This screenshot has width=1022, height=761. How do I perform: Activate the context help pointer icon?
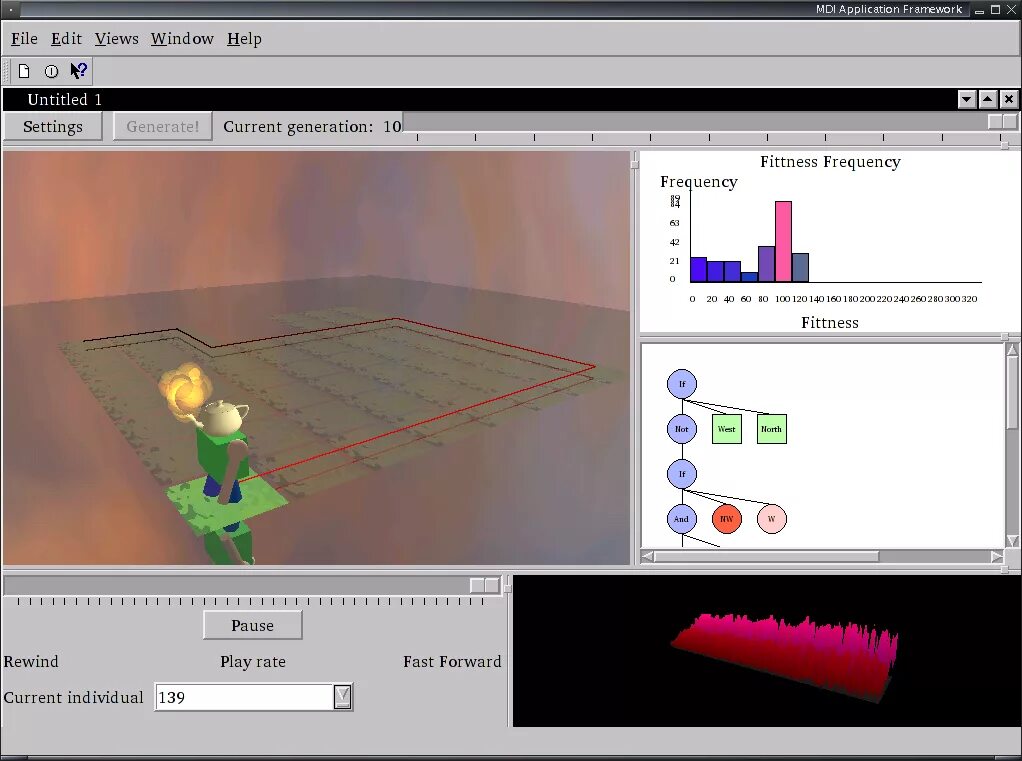[x=79, y=70]
